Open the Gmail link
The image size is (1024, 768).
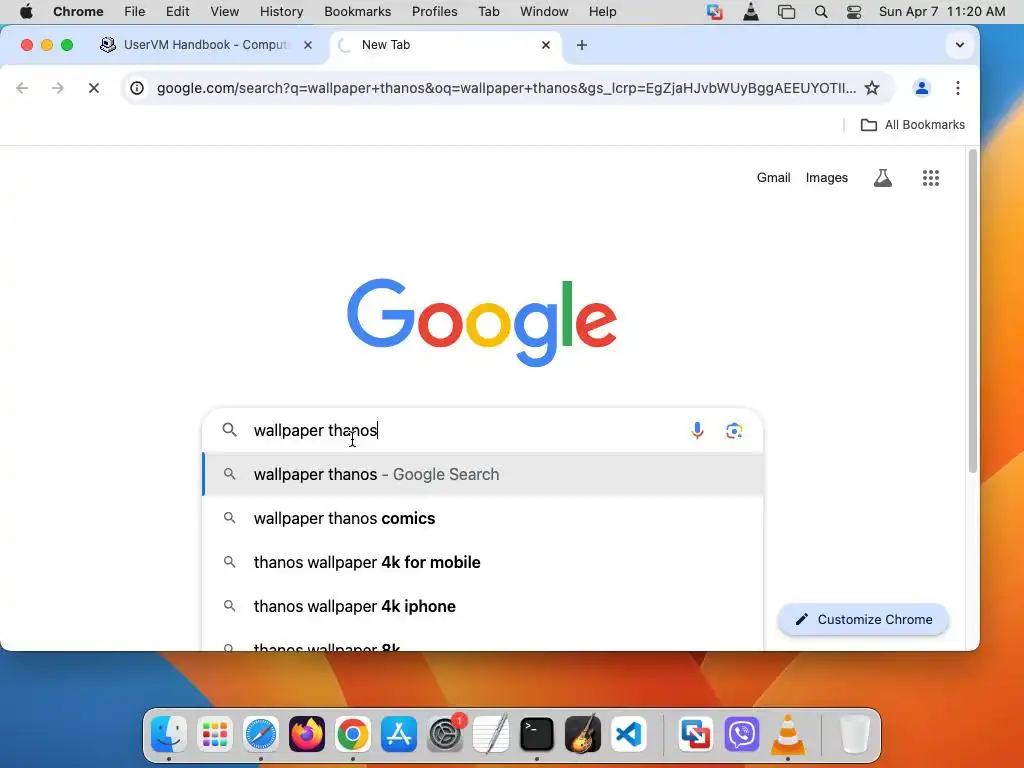click(x=773, y=178)
